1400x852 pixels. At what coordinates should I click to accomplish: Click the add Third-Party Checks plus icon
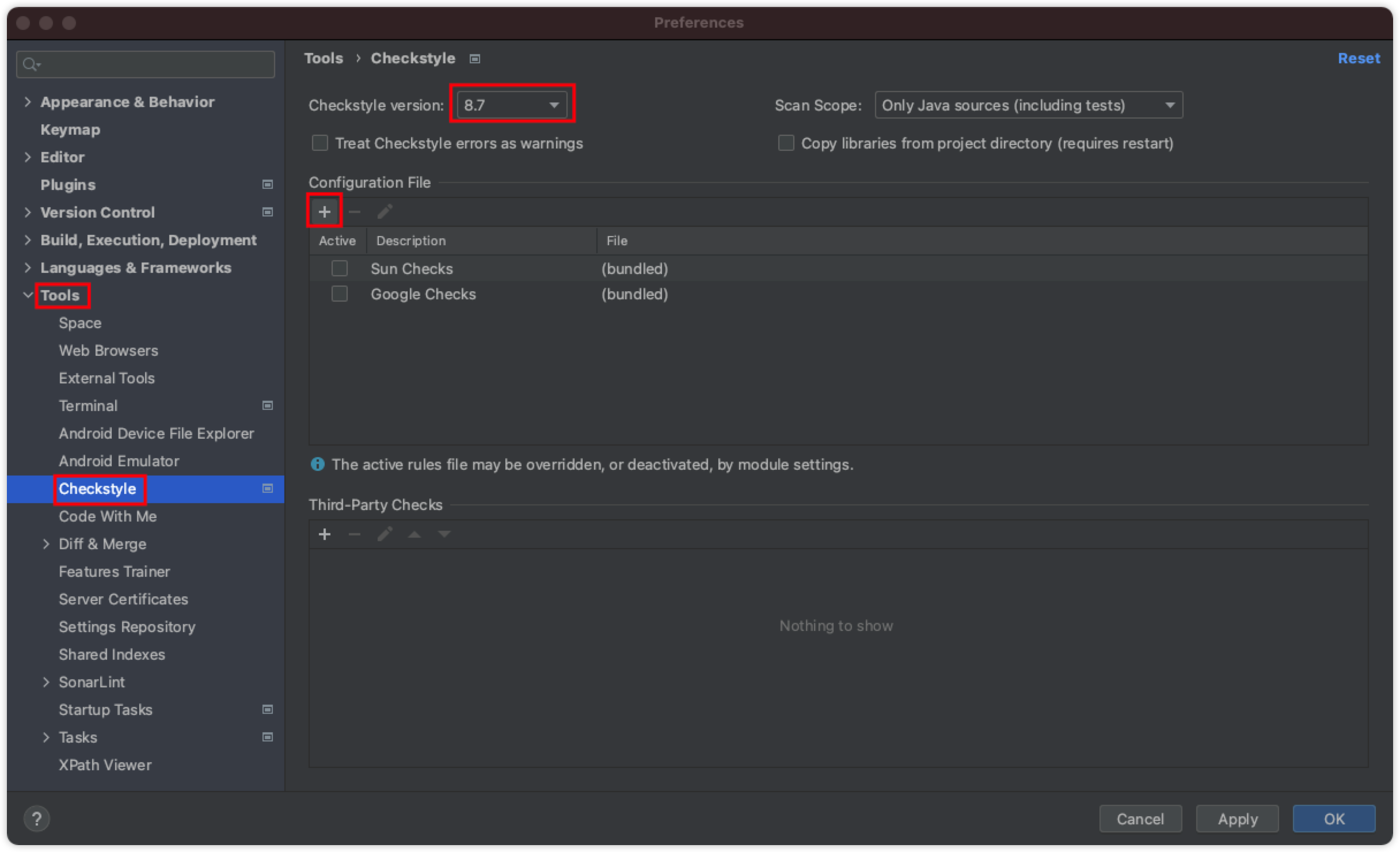click(x=325, y=534)
